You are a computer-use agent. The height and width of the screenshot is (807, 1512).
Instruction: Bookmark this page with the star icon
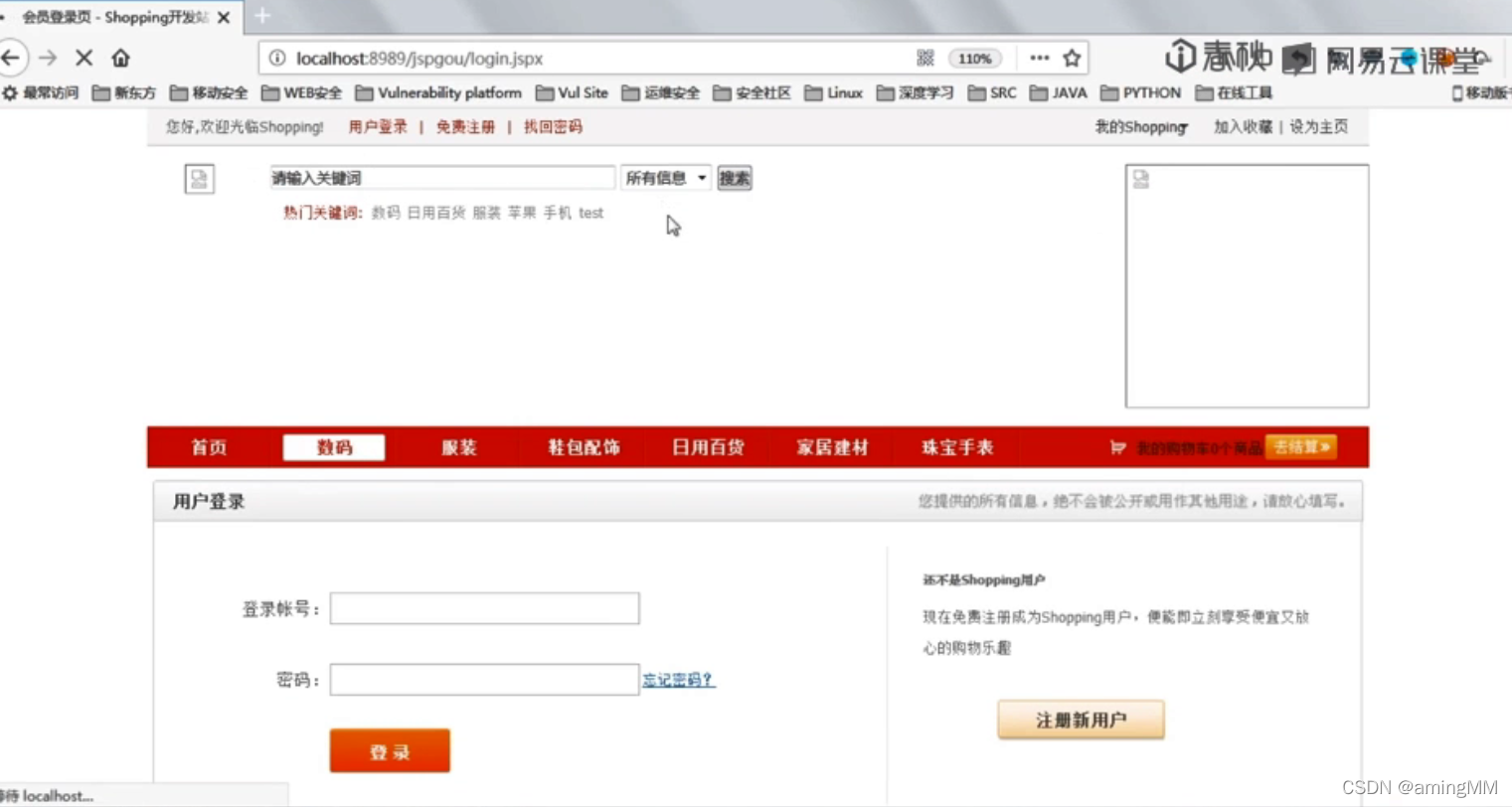(1072, 59)
